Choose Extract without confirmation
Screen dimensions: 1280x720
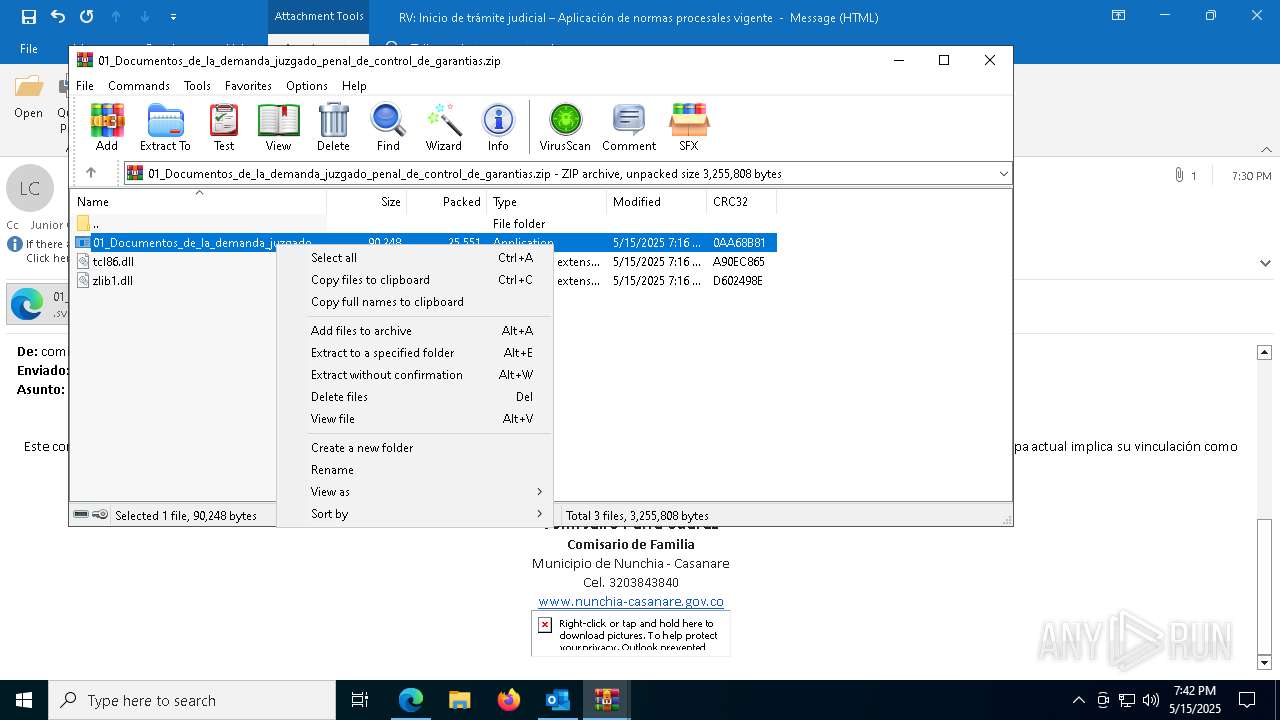coord(414,375)
